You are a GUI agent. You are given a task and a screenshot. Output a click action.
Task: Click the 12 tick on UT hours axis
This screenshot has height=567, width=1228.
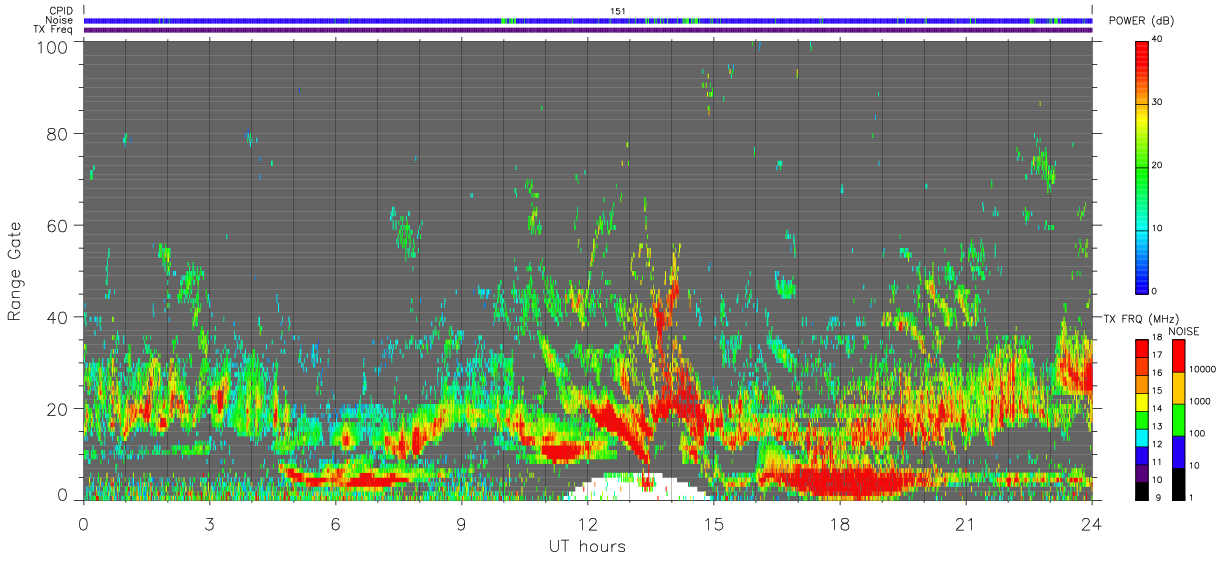[588, 523]
